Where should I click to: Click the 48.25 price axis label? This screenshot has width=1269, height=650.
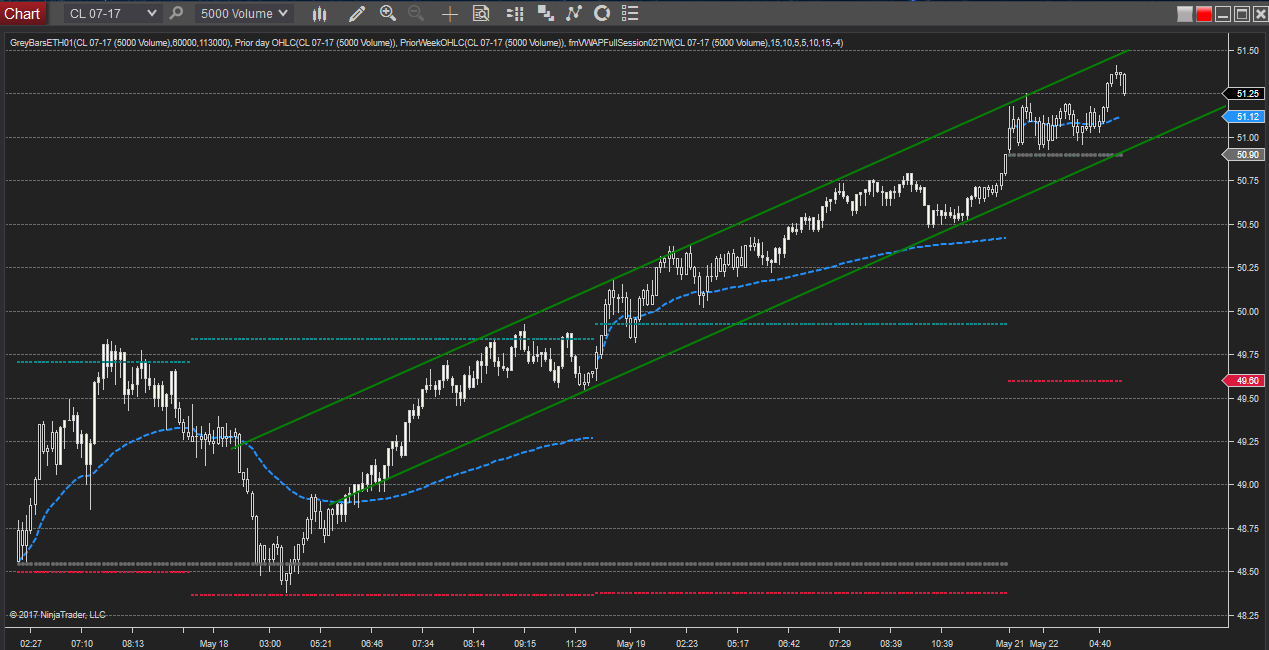(1247, 615)
